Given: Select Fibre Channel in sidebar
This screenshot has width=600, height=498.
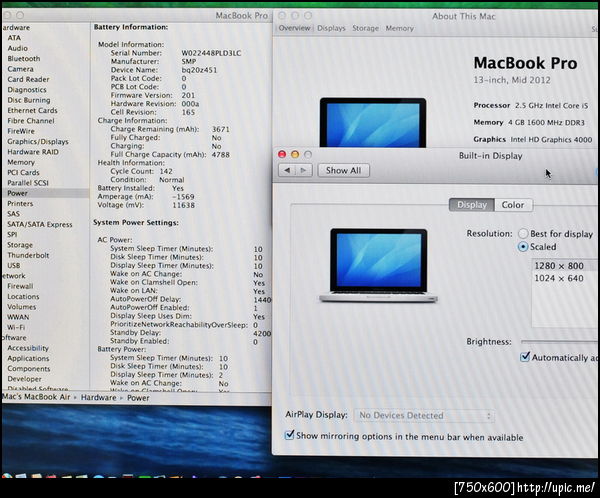Looking at the screenshot, I should [x=31, y=121].
